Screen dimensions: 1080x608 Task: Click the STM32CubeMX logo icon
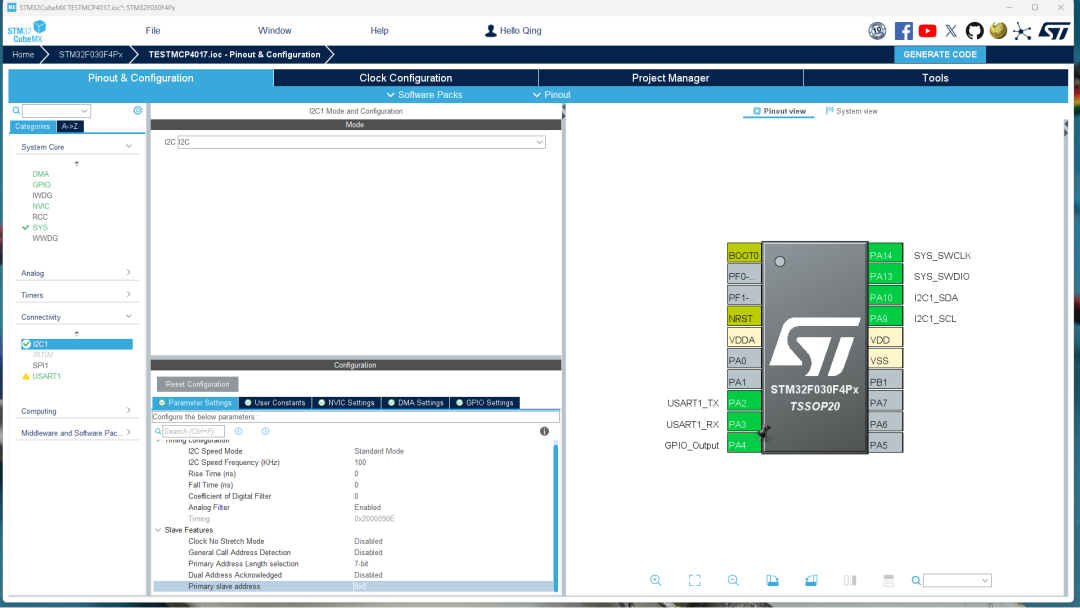27,31
